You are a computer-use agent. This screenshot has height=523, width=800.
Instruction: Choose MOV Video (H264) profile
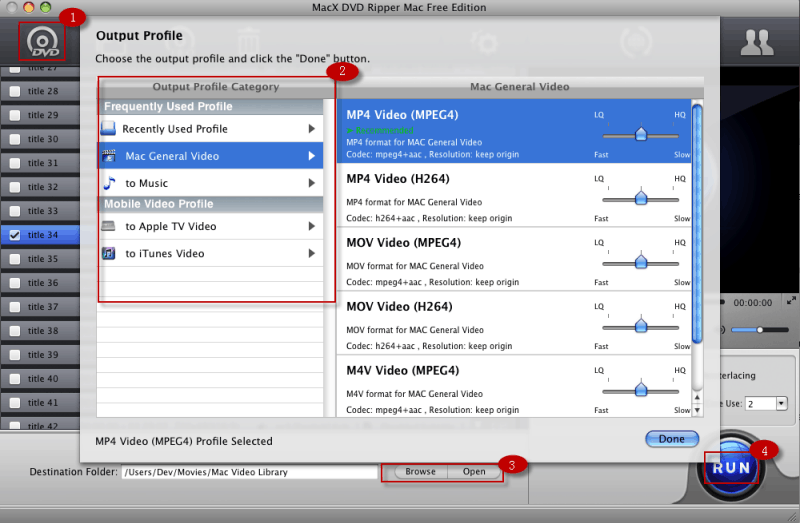click(514, 323)
